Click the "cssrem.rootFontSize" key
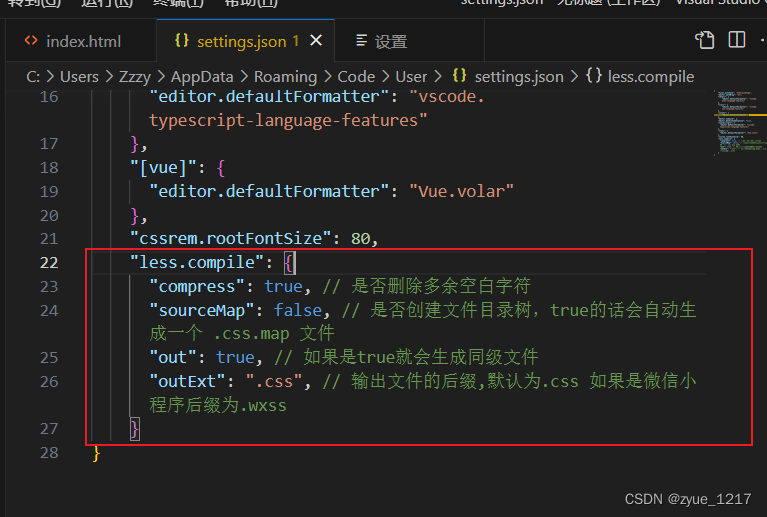767x517 pixels. 231,239
